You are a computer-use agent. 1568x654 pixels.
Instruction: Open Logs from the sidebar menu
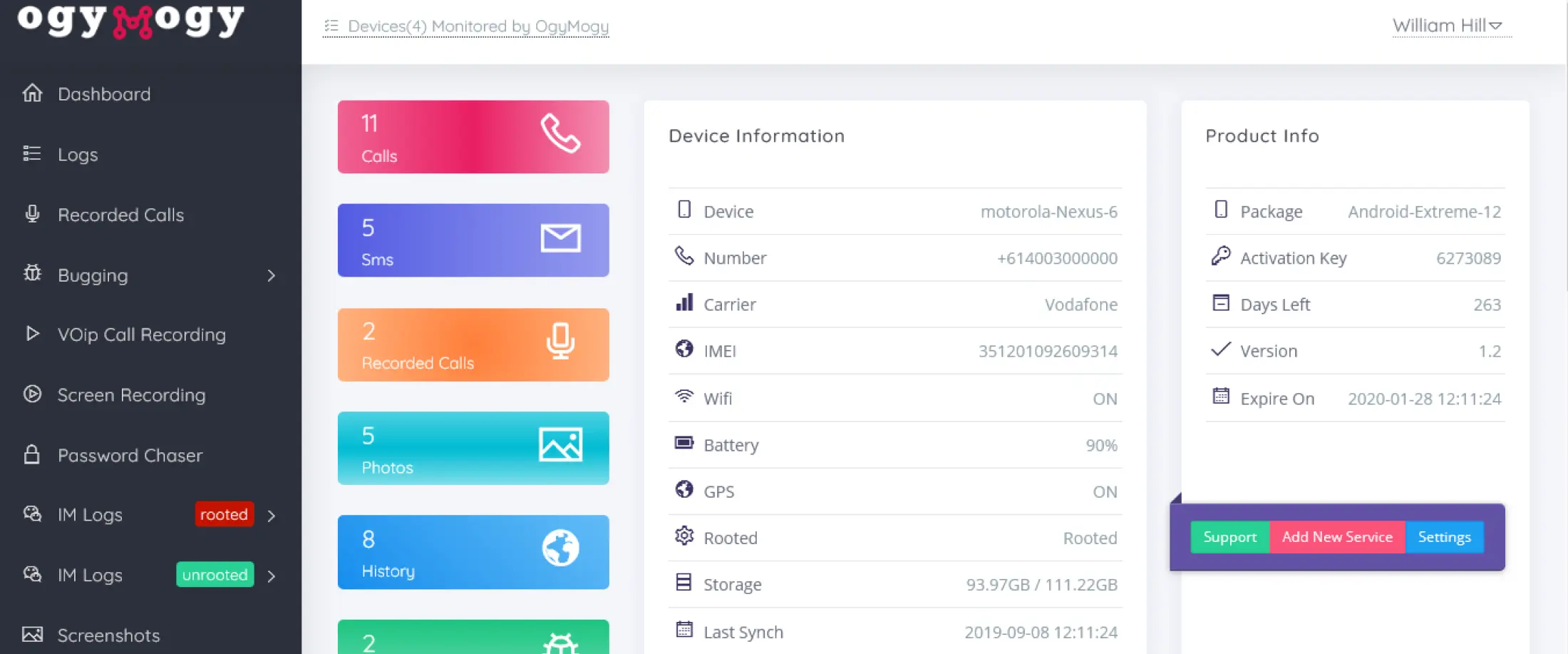(78, 155)
